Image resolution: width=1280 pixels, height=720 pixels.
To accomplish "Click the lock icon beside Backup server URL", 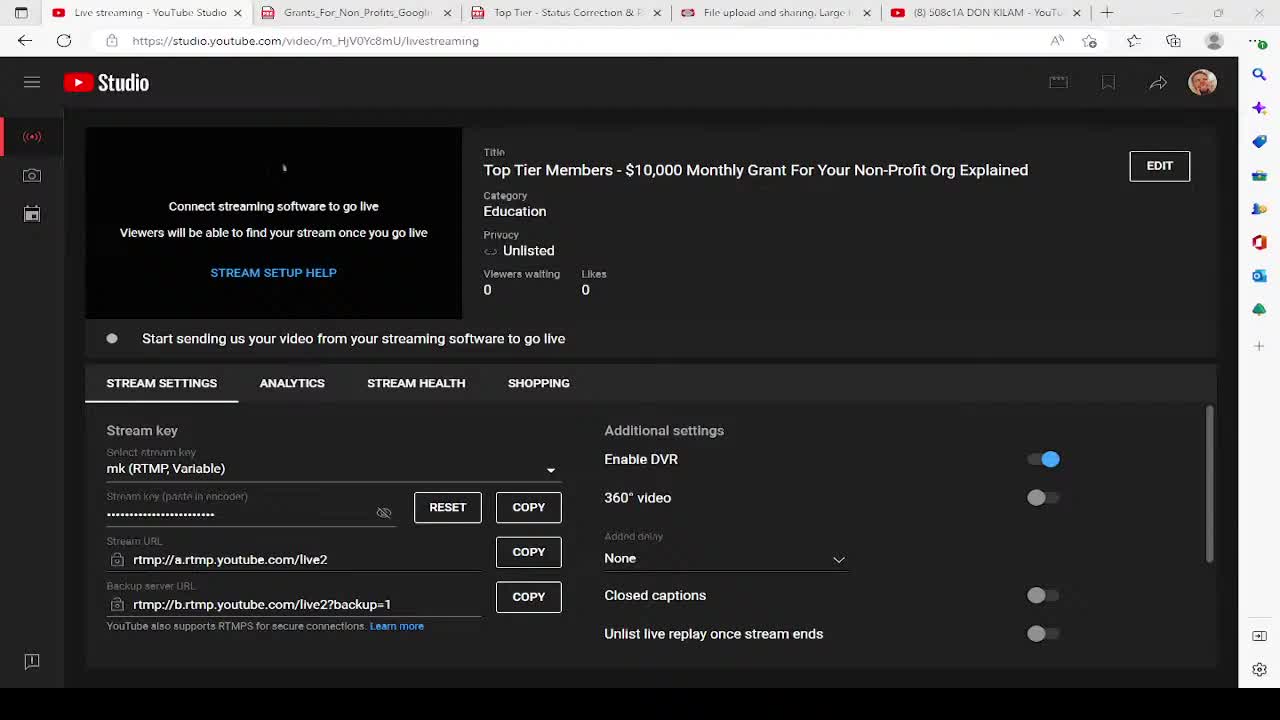I will pos(117,605).
